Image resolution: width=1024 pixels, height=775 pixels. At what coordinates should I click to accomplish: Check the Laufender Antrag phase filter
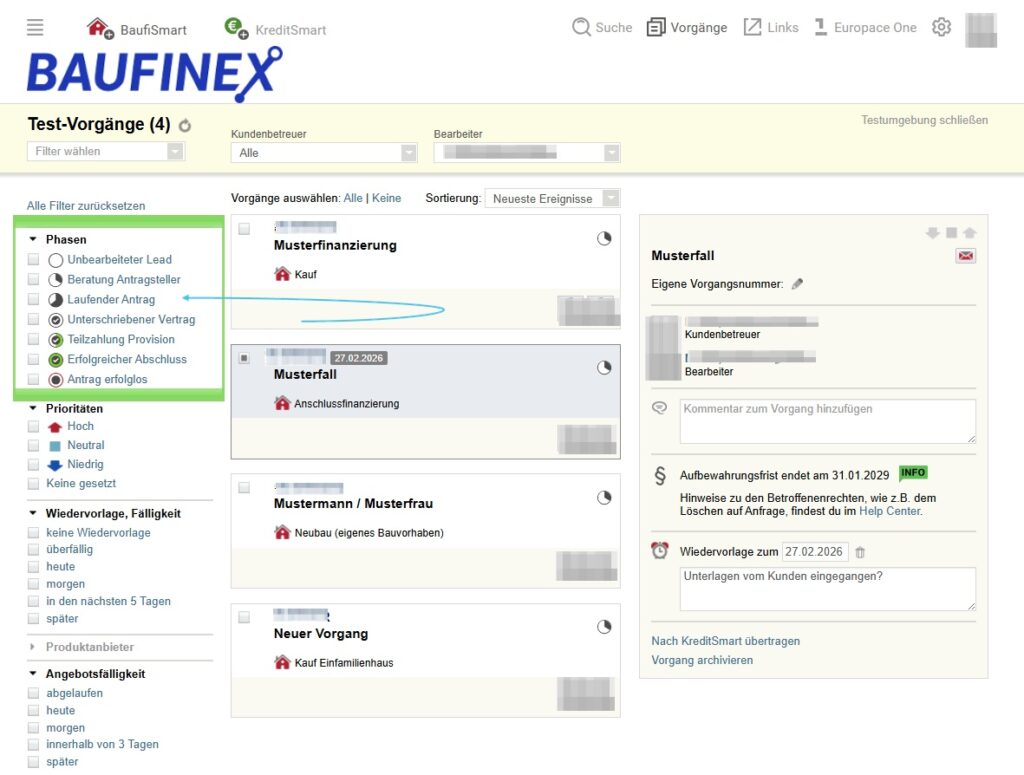point(34,300)
